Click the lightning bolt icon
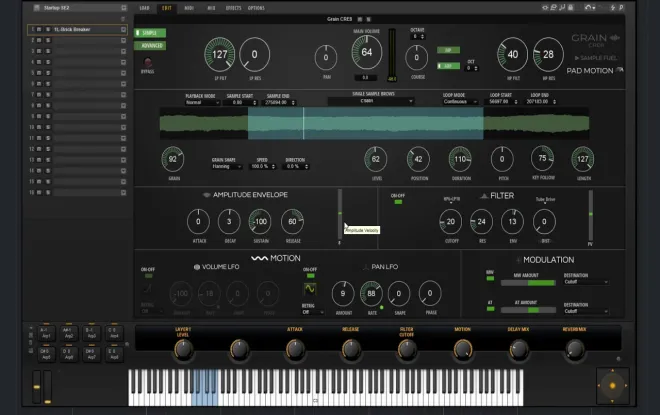The height and width of the screenshot is (415, 660). 613,8
